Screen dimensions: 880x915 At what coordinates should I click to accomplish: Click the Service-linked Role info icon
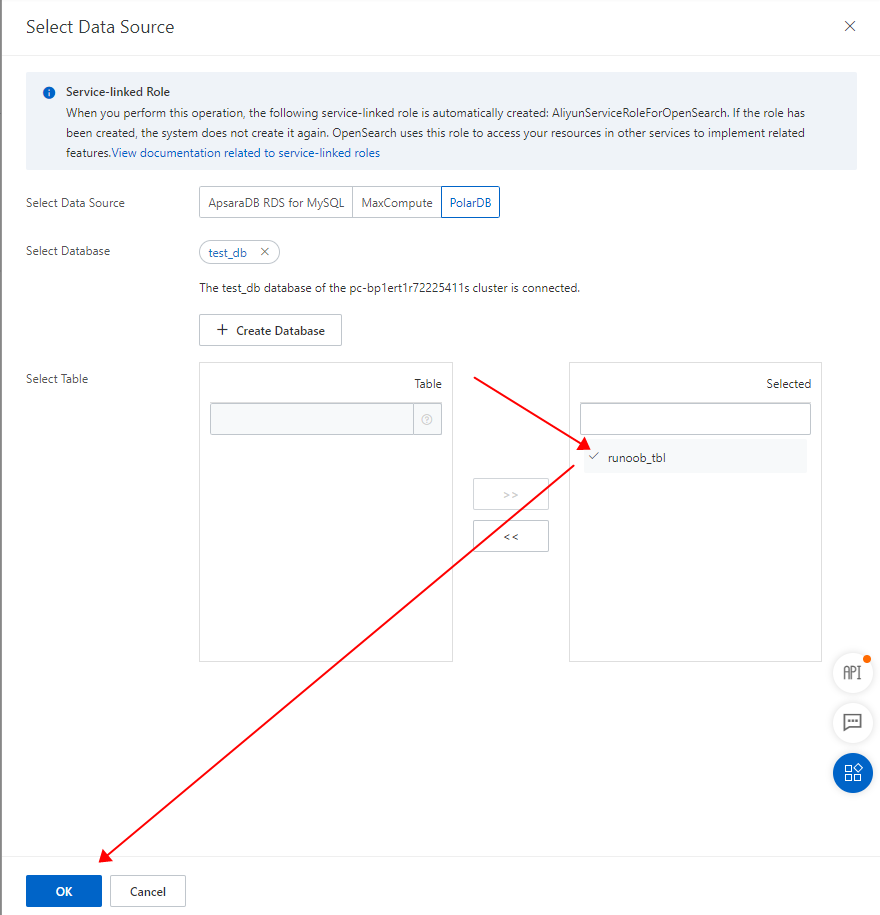[x=49, y=93]
